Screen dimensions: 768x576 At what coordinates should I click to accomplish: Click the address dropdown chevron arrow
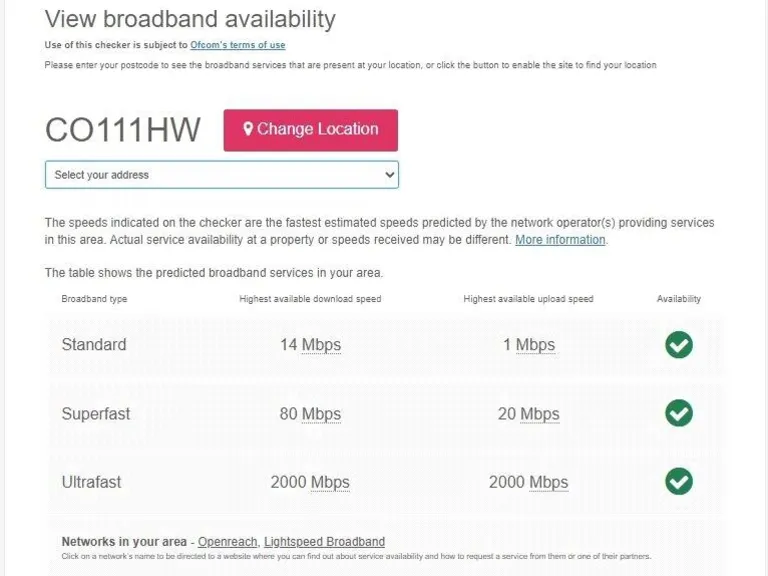389,175
